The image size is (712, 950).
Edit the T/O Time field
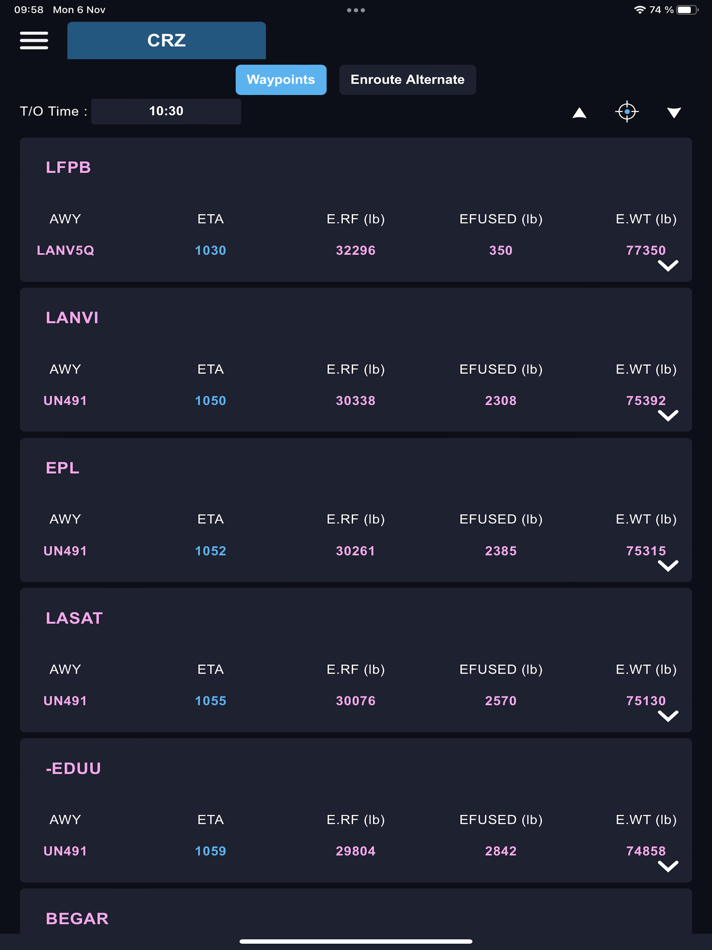(x=166, y=111)
